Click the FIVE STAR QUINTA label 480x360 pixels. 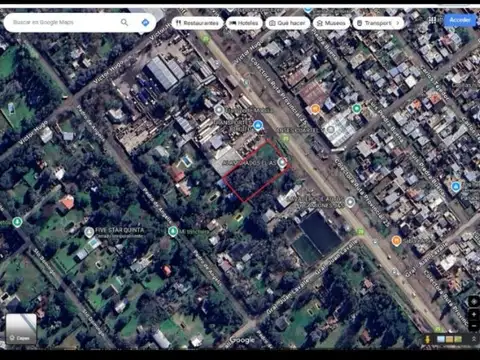click(119, 230)
